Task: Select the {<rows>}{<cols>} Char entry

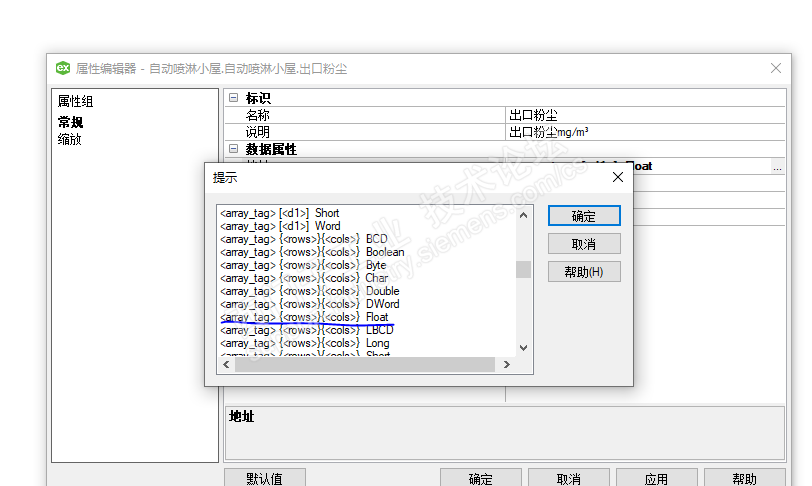Action: click(304, 278)
